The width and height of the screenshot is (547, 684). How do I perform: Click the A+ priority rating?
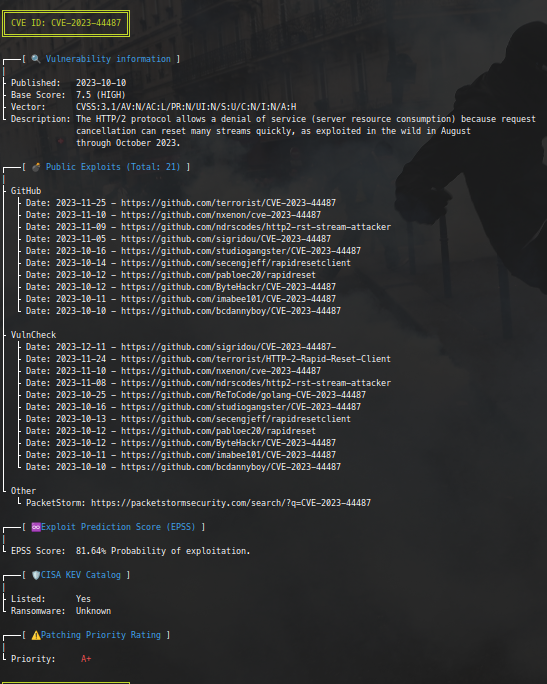pos(86,659)
